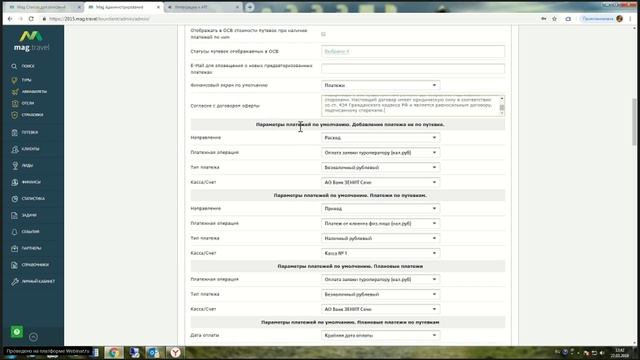Open the Направление dropdown showing Приход
640x360 pixels.
click(380, 209)
